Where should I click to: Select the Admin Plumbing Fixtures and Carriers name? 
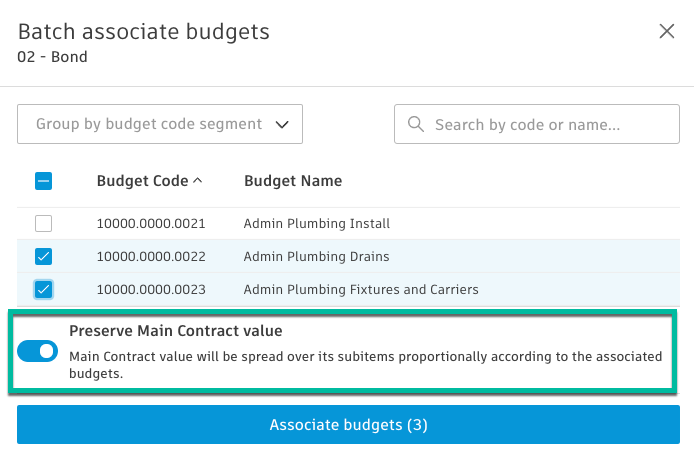coord(361,290)
